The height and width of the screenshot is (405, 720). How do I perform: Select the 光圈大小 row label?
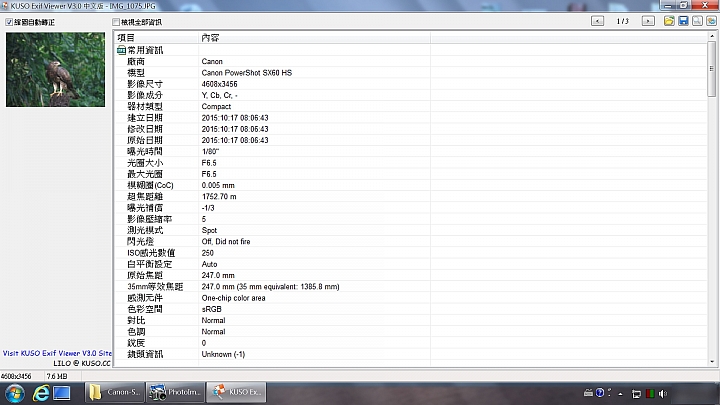click(x=145, y=163)
